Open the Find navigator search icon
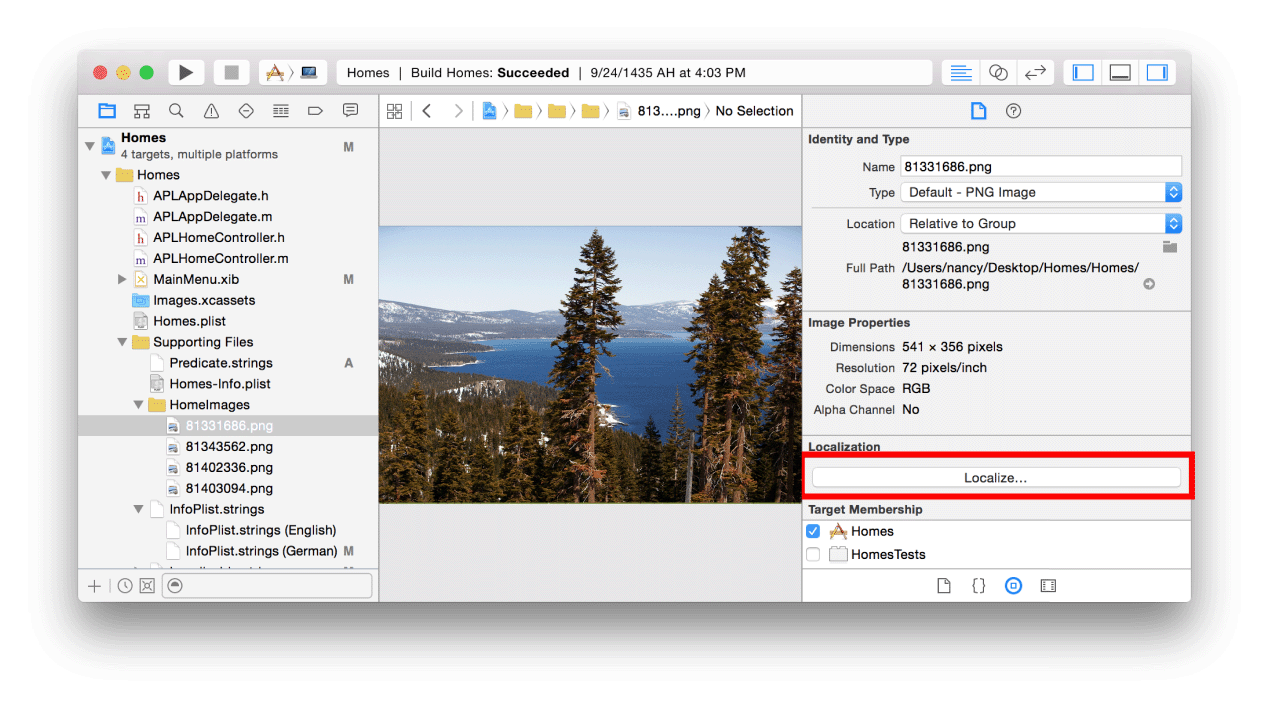The width and height of the screenshot is (1269, 708). click(x=176, y=111)
